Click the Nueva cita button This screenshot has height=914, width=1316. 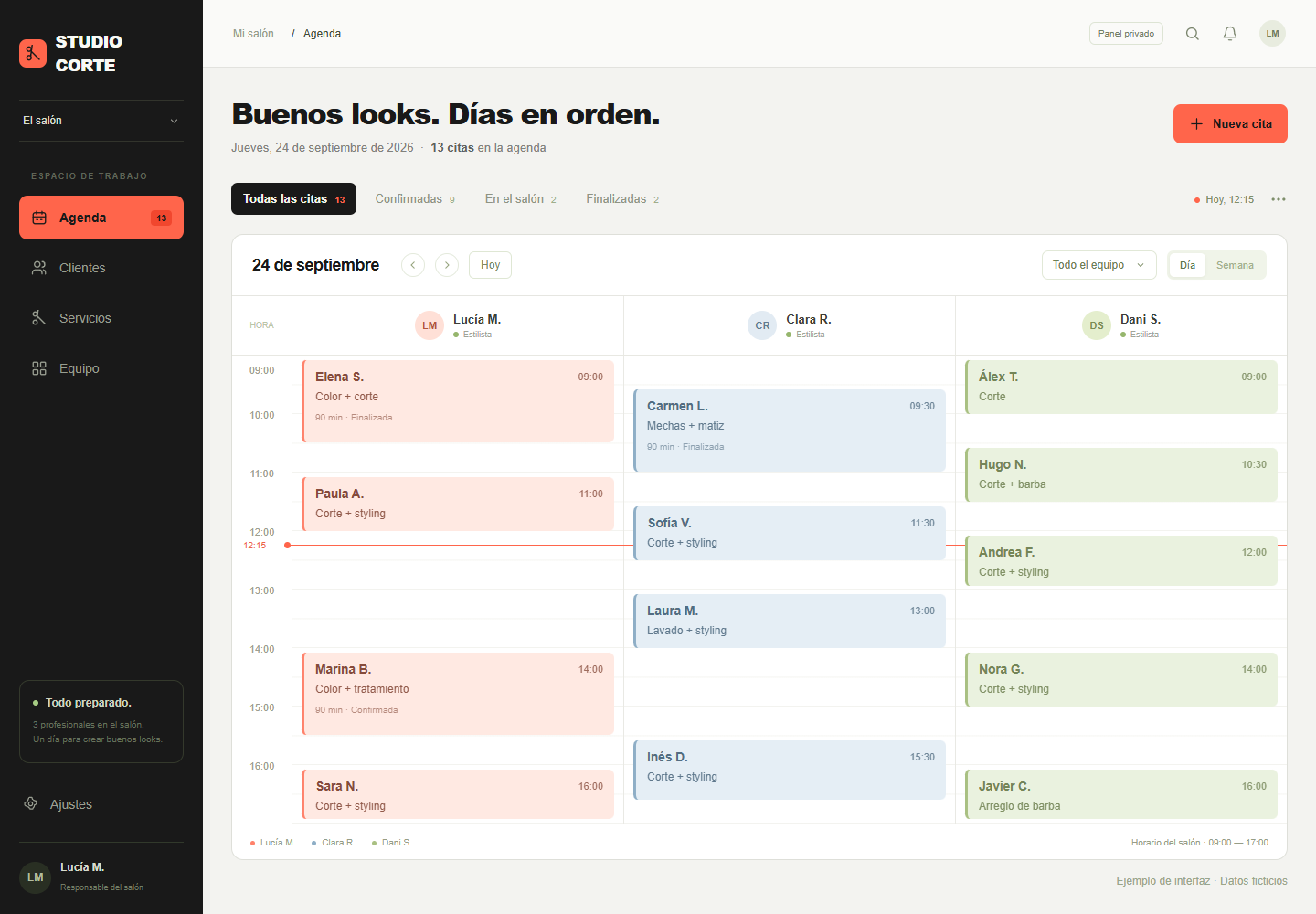[1230, 123]
